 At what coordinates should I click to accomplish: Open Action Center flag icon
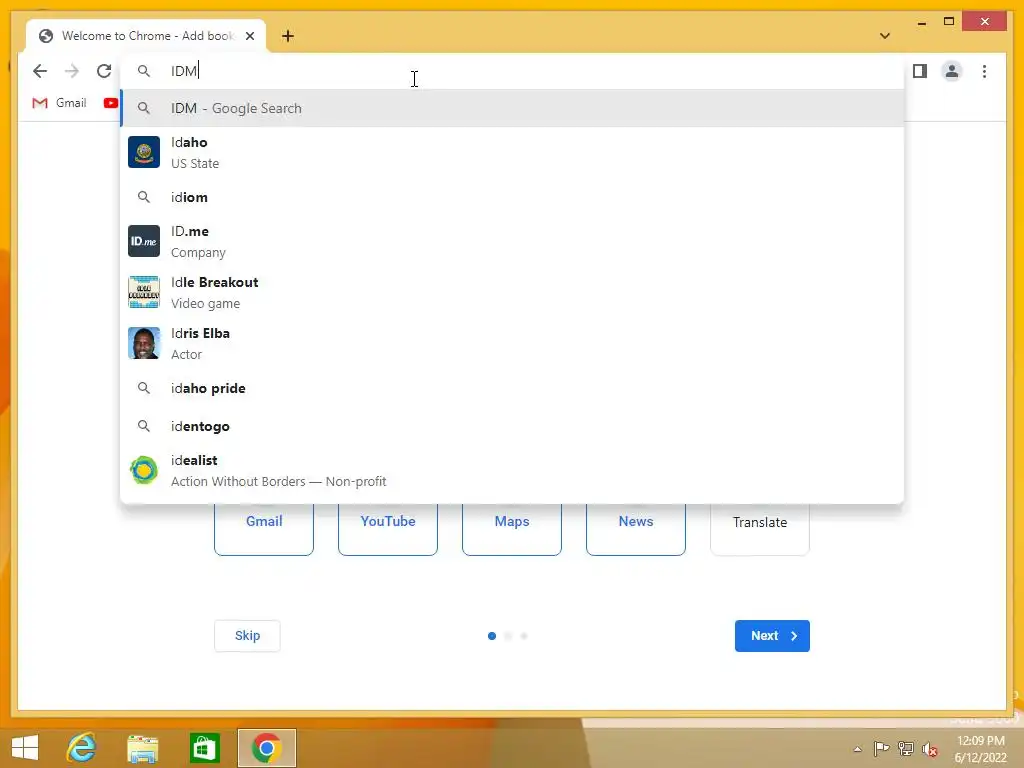(x=881, y=748)
